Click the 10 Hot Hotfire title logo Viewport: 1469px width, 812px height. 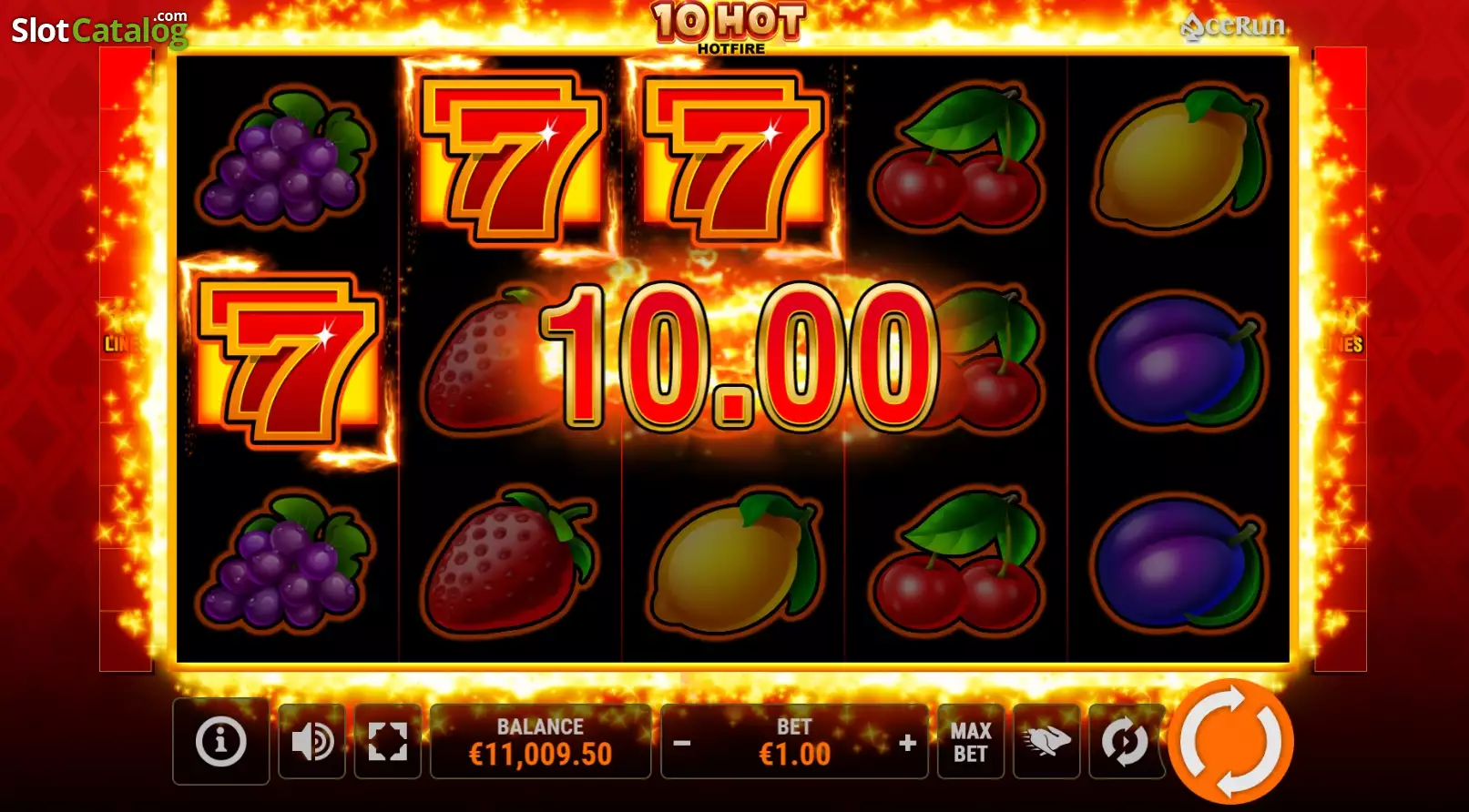click(729, 27)
